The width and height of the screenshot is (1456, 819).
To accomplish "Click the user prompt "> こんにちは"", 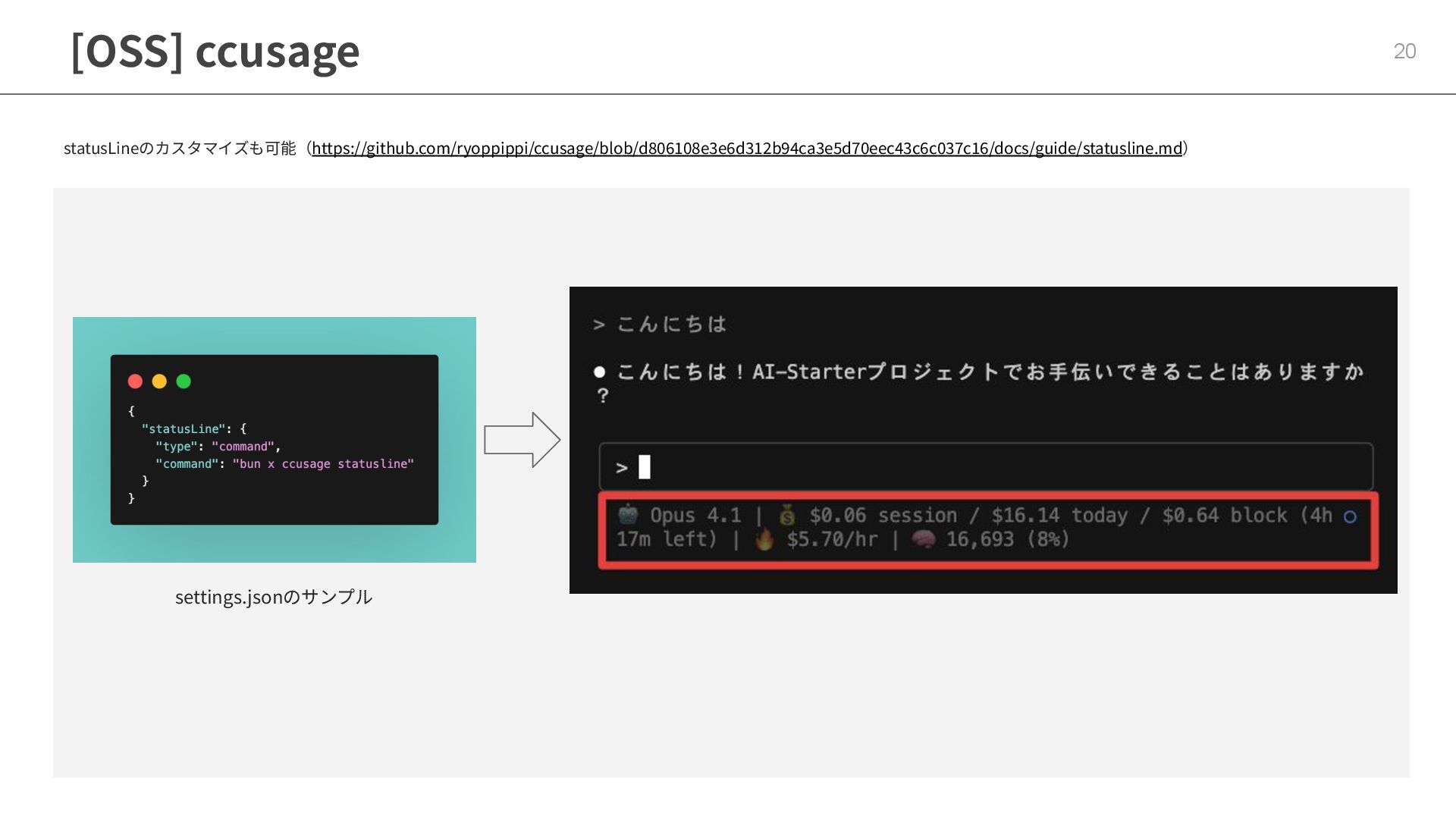I will [660, 325].
